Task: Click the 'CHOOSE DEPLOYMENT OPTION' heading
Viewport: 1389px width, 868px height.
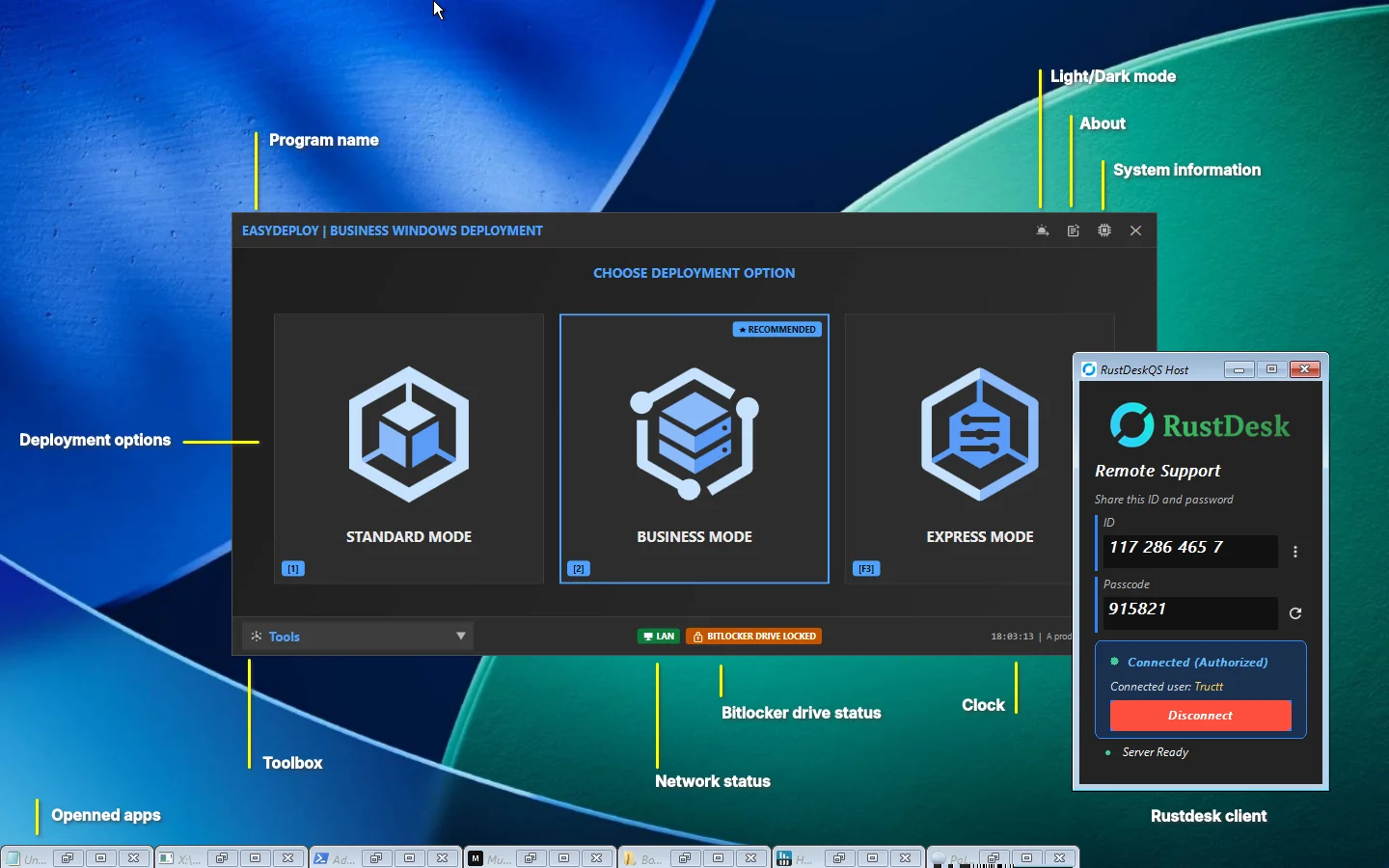Action: pyautogui.click(x=694, y=273)
